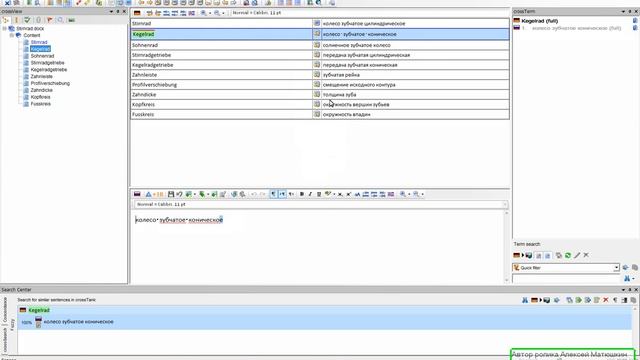Zoom out in the target editor
640x360 pixels.
click(416, 194)
